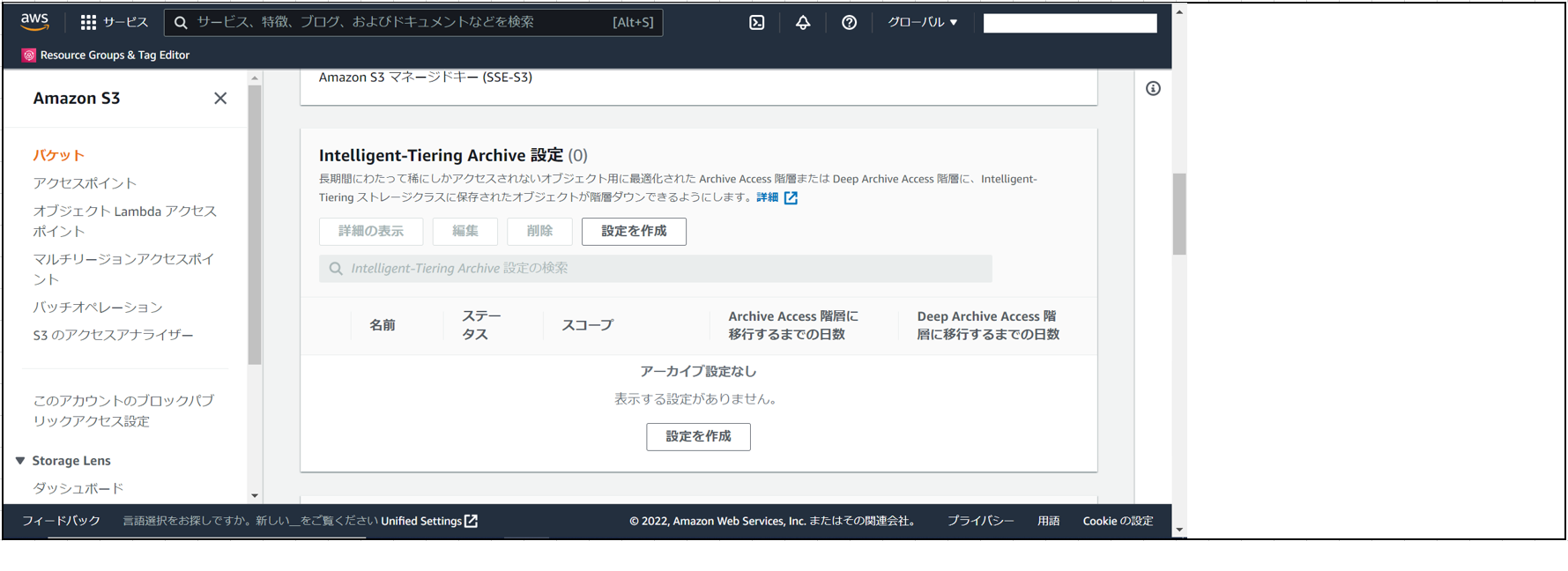Click the account name field in the header
Image resolution: width=1568 pixels, height=571 pixels.
tap(1070, 23)
